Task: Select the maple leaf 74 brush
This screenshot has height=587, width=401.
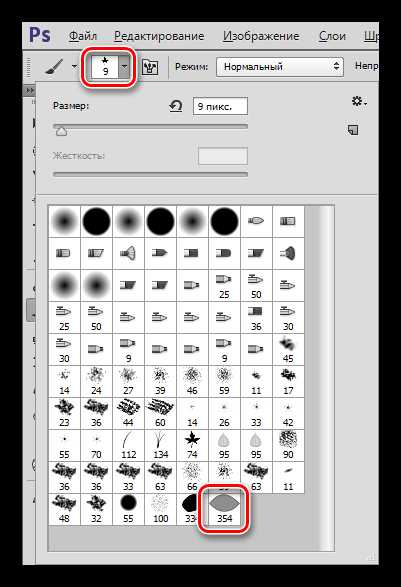Action: [192, 445]
